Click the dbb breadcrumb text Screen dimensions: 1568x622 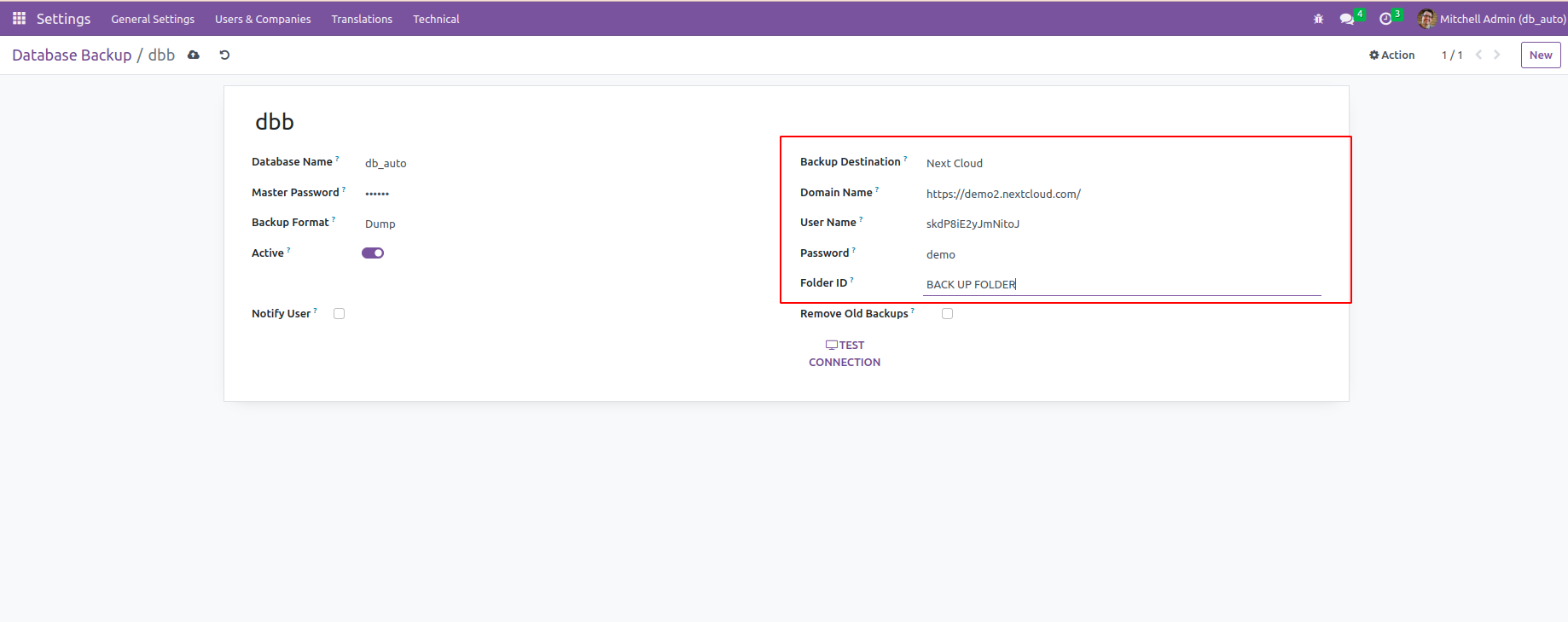(x=161, y=55)
